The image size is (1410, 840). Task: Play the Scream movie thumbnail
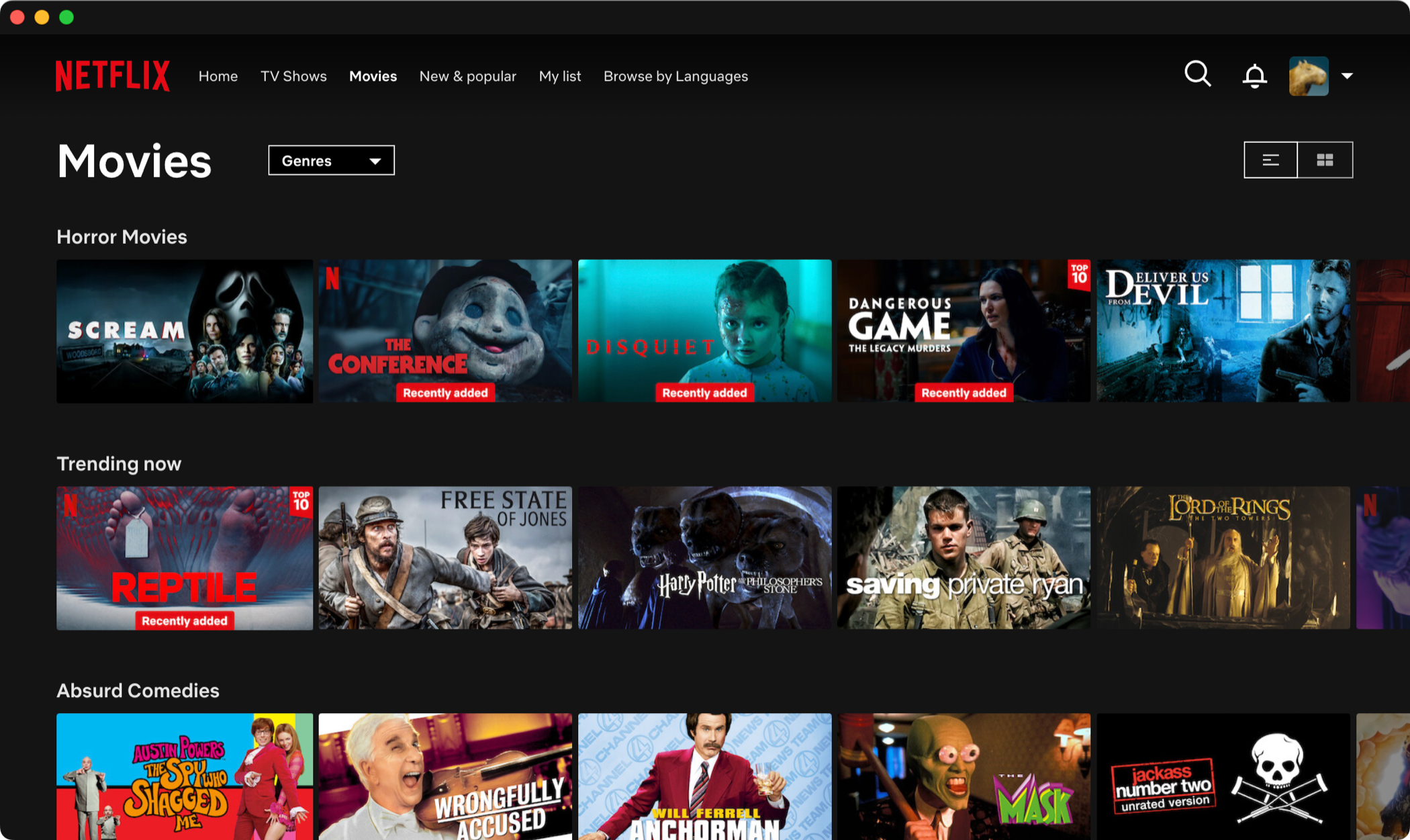click(184, 331)
